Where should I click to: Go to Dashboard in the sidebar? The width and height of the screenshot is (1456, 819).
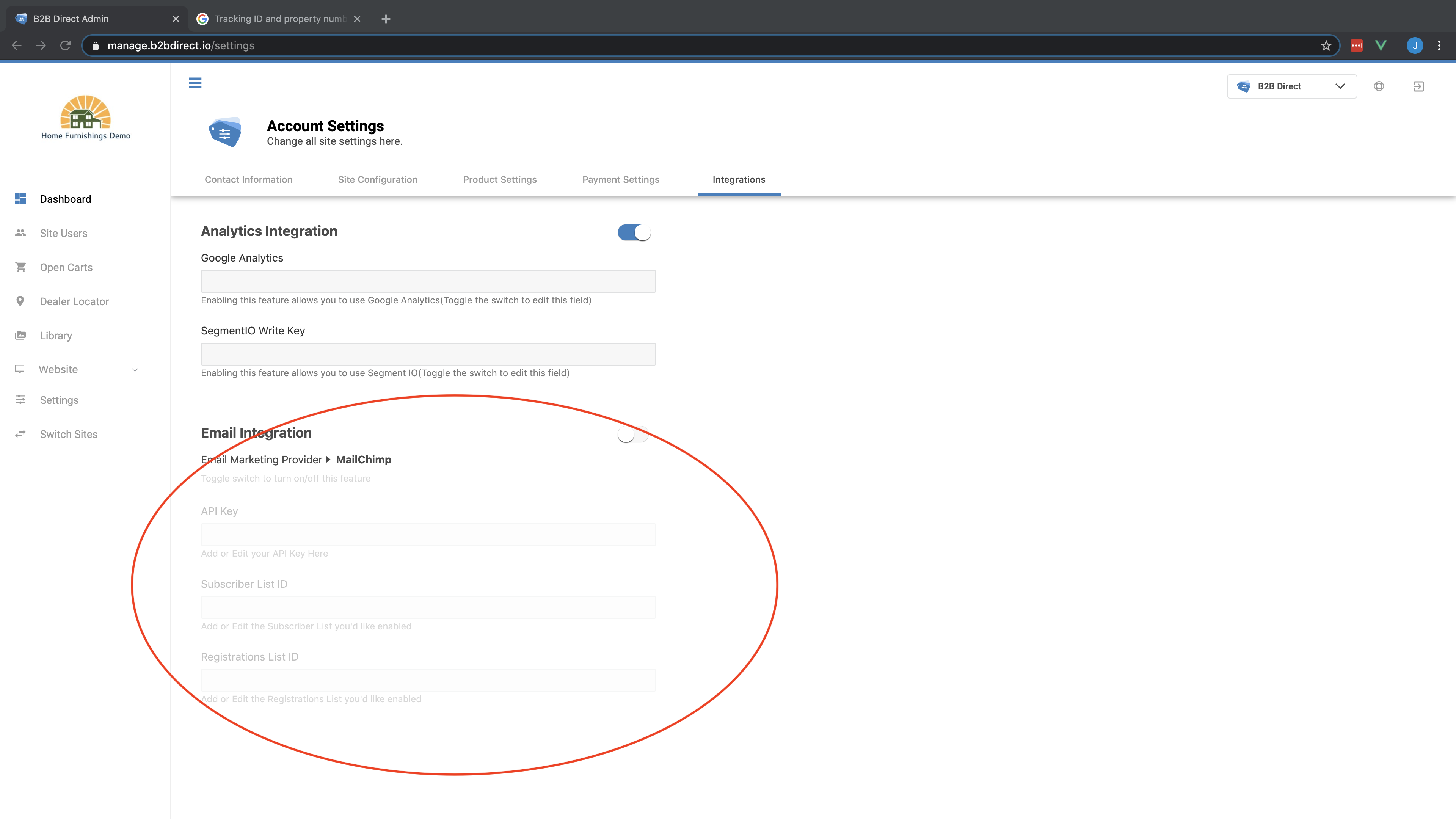[x=65, y=199]
